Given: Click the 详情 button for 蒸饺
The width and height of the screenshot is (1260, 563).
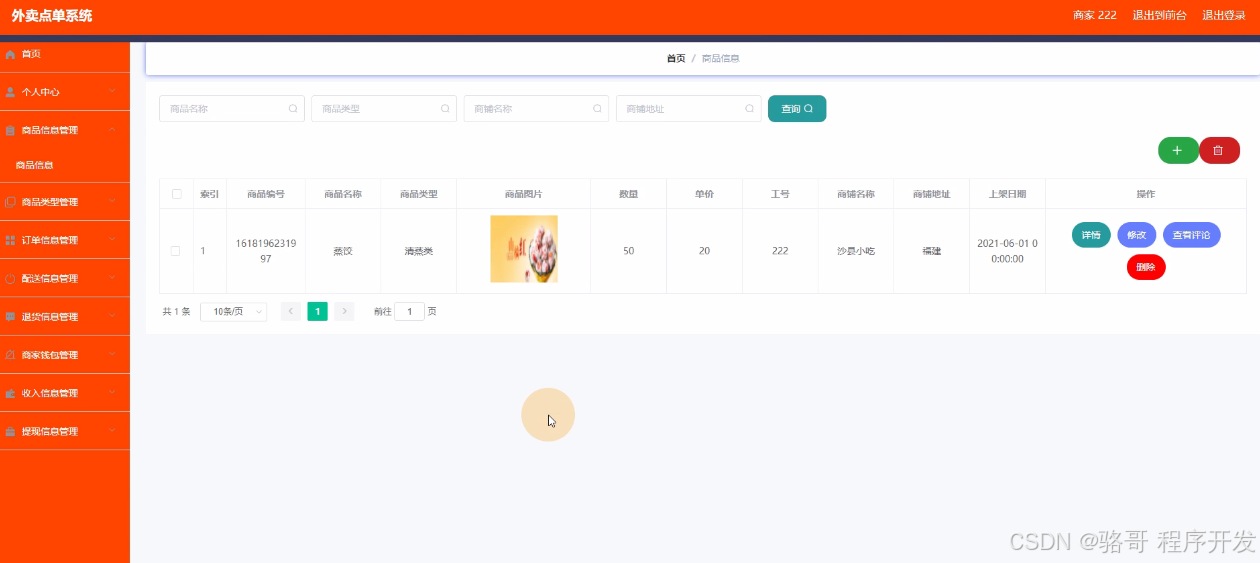Looking at the screenshot, I should (1091, 235).
